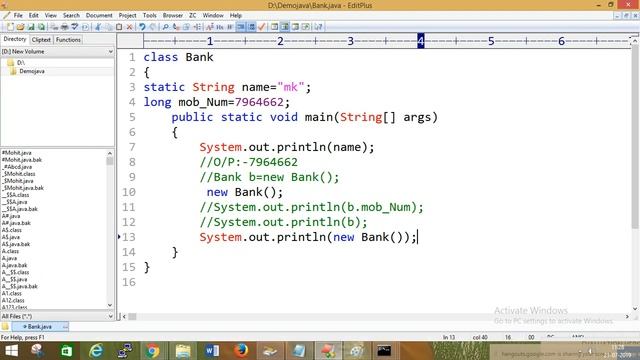Open the Edit menu

pyautogui.click(x=33, y=16)
